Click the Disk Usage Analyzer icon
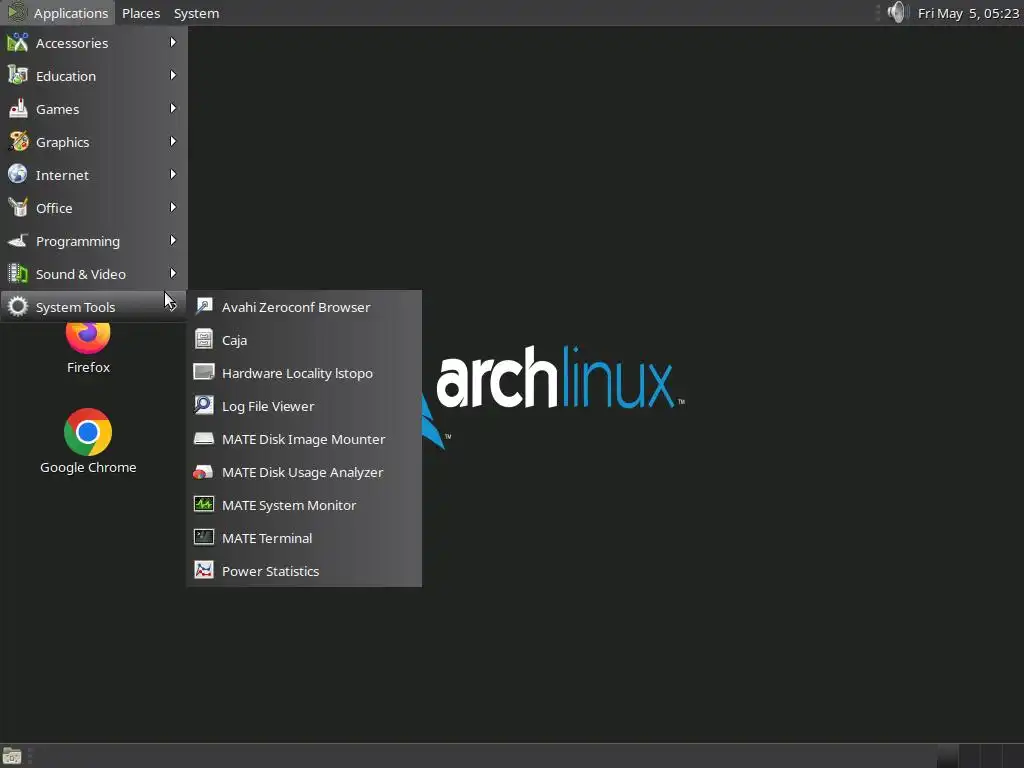 204,472
